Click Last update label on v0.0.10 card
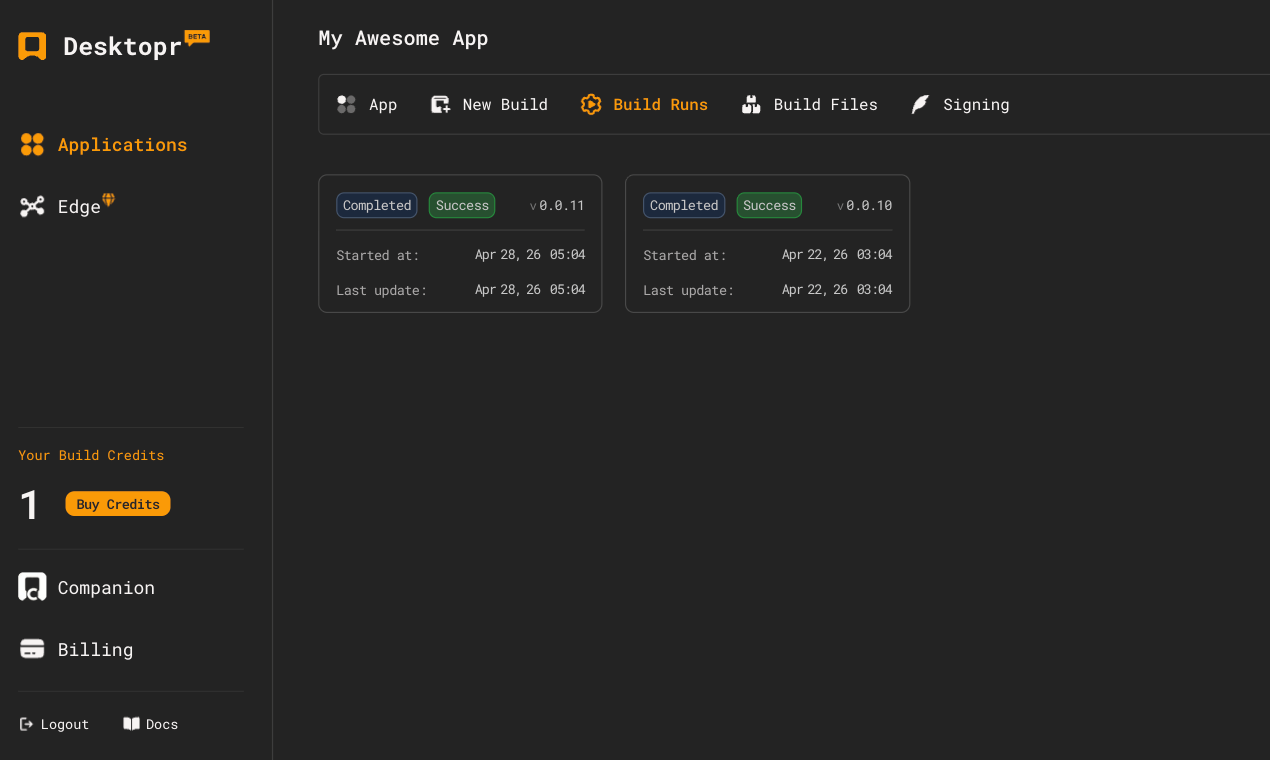 tap(688, 291)
